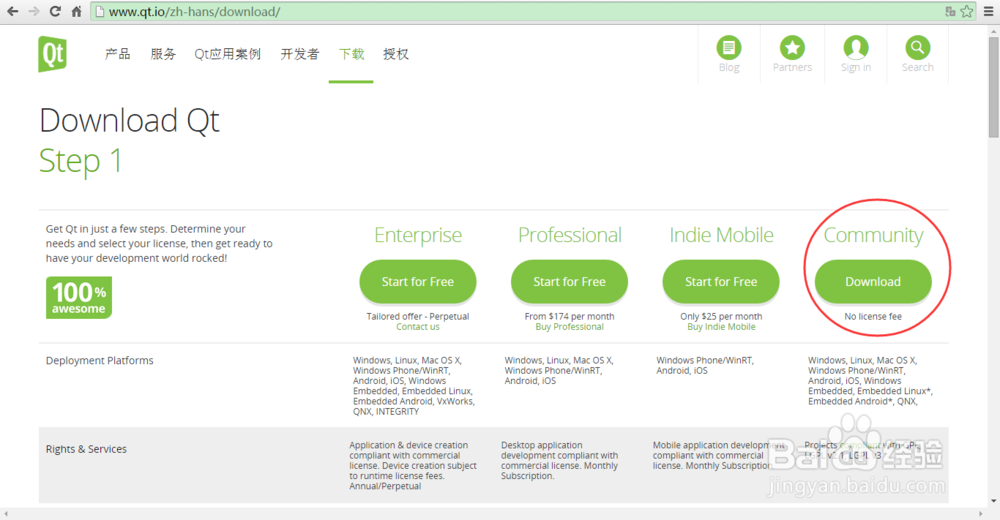Open the 产品 menu
1000x520 pixels.
[x=117, y=54]
